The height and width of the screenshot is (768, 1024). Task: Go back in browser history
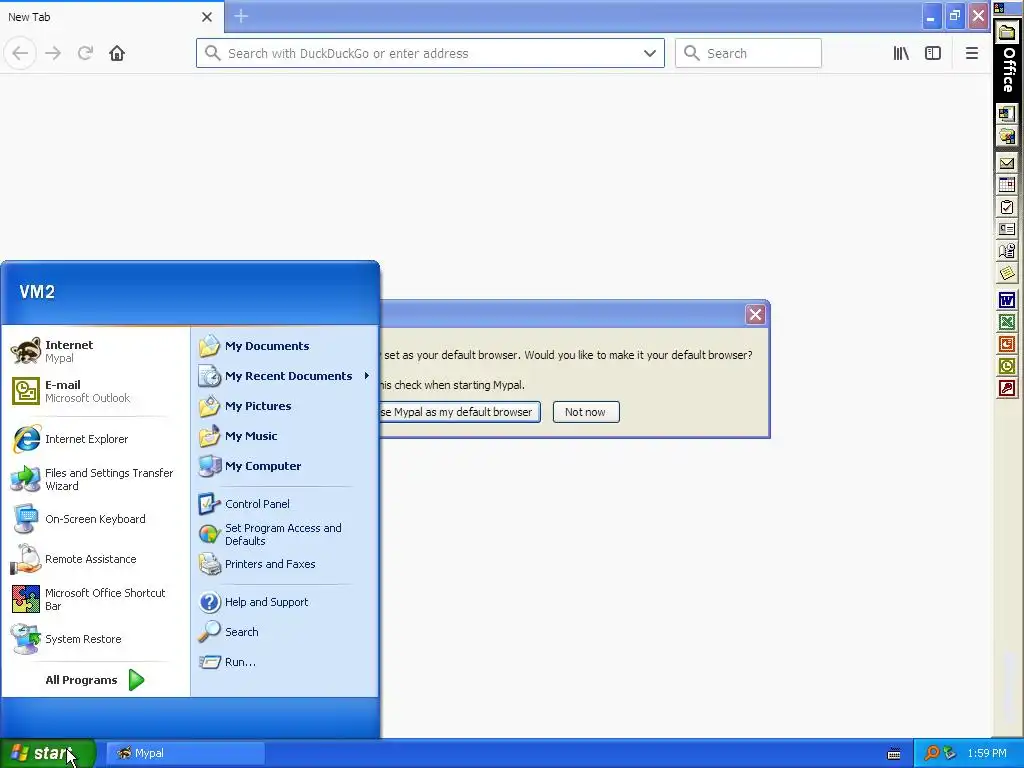[x=20, y=54]
